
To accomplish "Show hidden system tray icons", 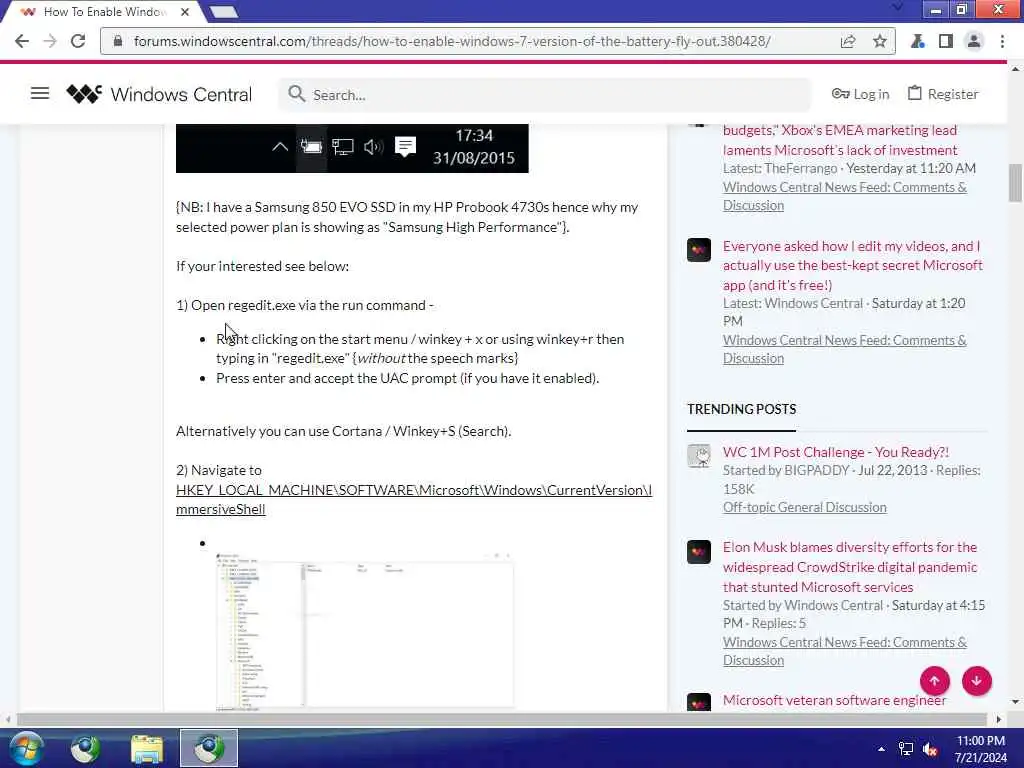I will pos(882,749).
